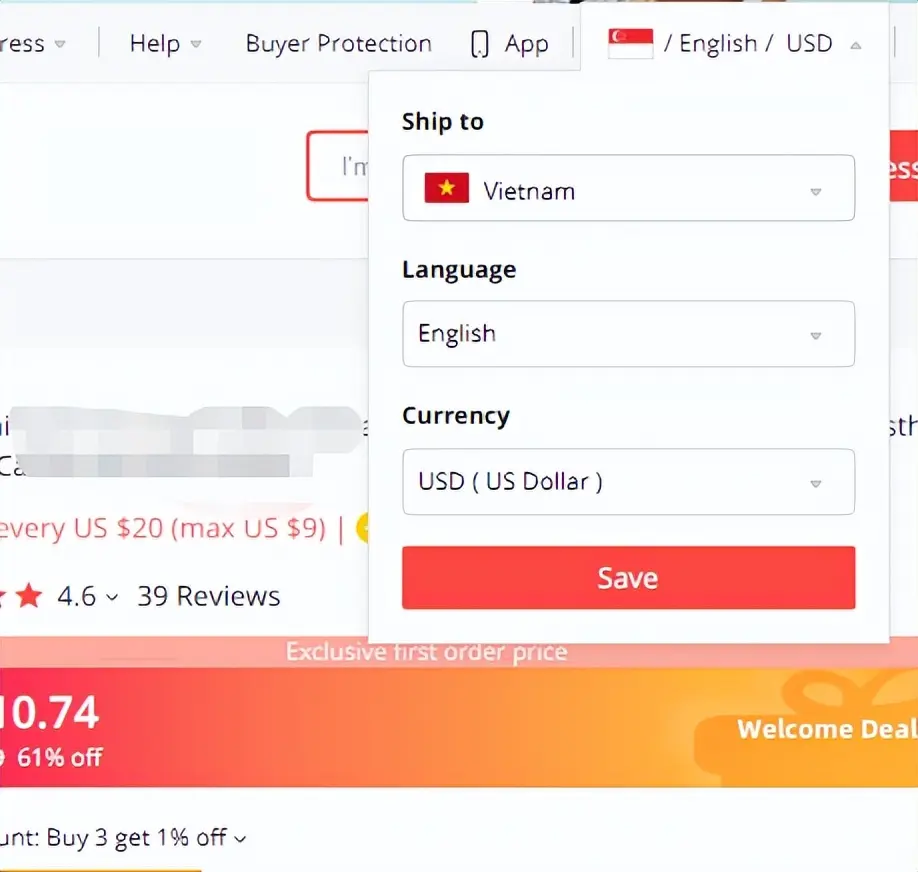The image size is (918, 872).
Task: Open the Ship to Vietnam dropdown
Action: point(628,188)
